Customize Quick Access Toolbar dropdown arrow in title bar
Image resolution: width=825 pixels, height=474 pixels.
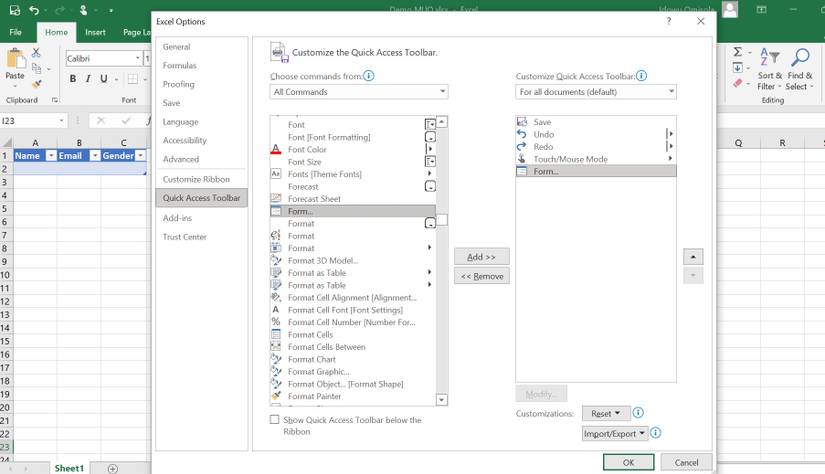[111, 10]
